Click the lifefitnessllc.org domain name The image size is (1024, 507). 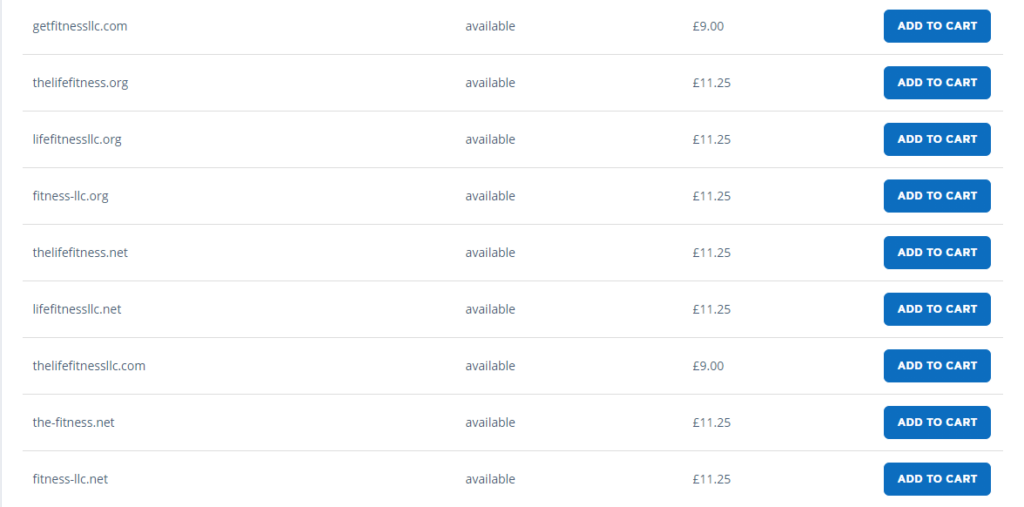click(x=77, y=140)
